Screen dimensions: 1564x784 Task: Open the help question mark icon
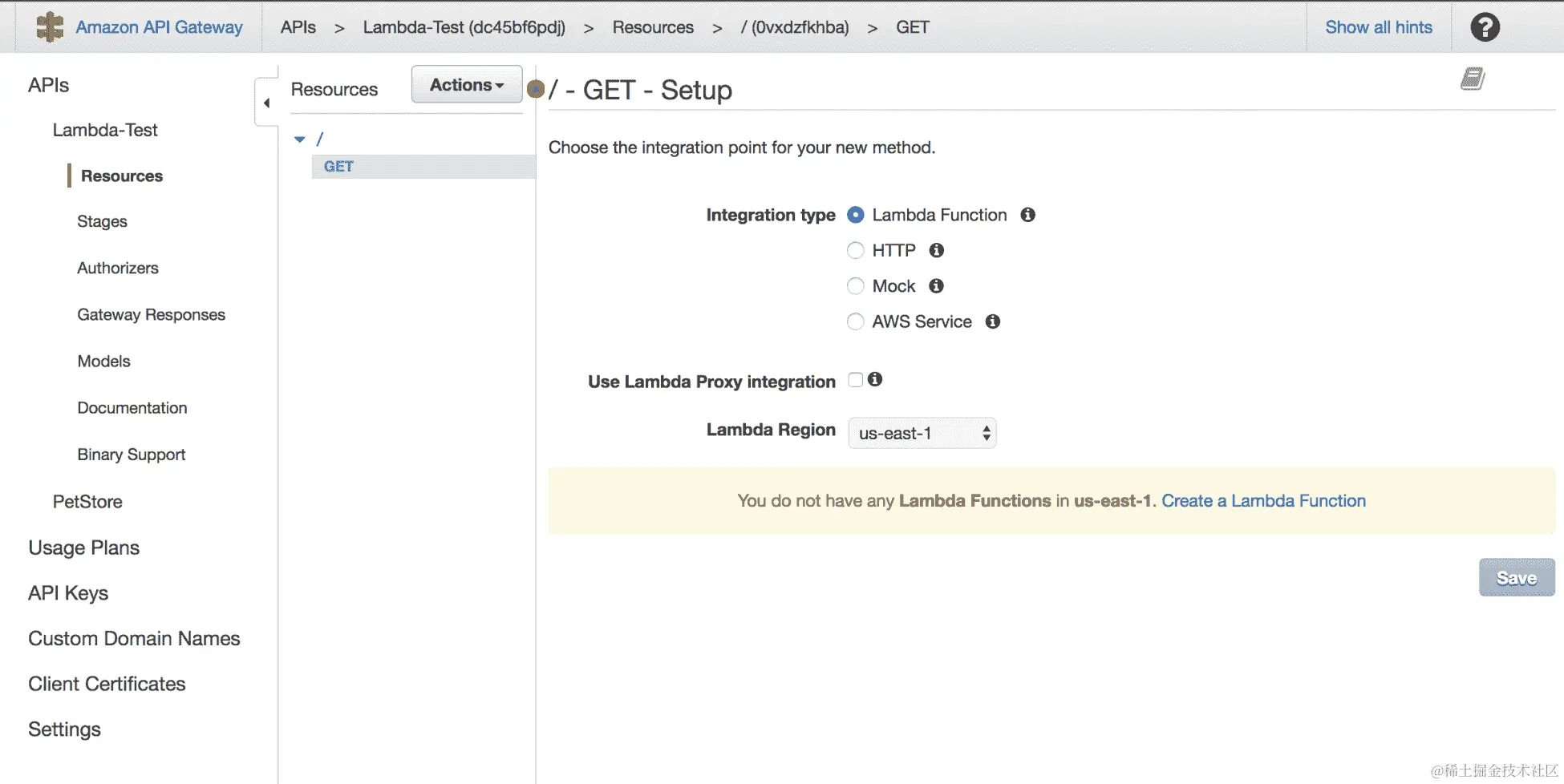tap(1485, 27)
